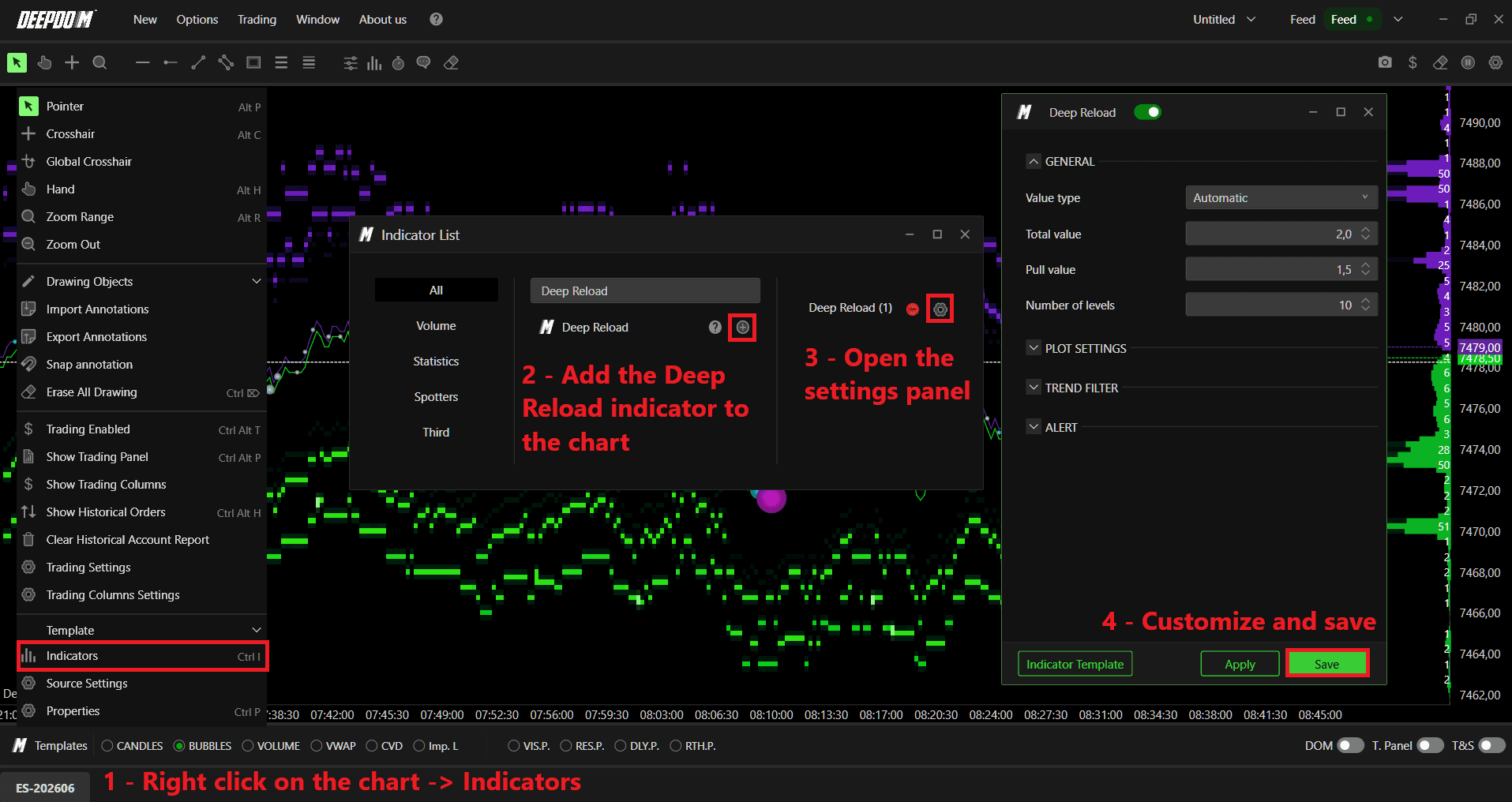Expand the TREND FILTER section
Screen dimensions: 1512x802
[1034, 388]
